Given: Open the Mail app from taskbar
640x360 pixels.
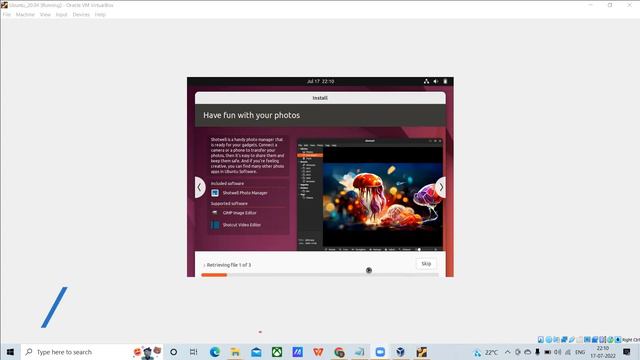Looking at the screenshot, I should 256,352.
